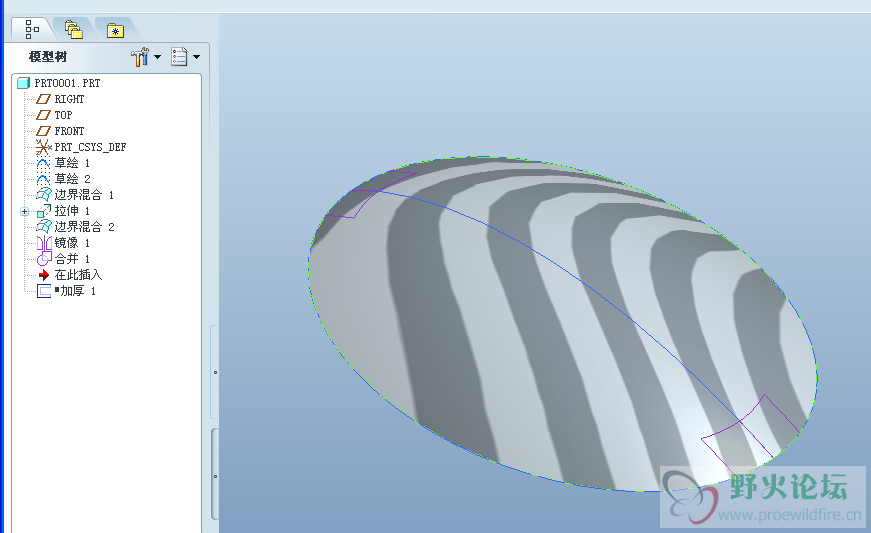This screenshot has width=871, height=533.
Task: Select the RIGHT datum plane
Action: pos(69,99)
